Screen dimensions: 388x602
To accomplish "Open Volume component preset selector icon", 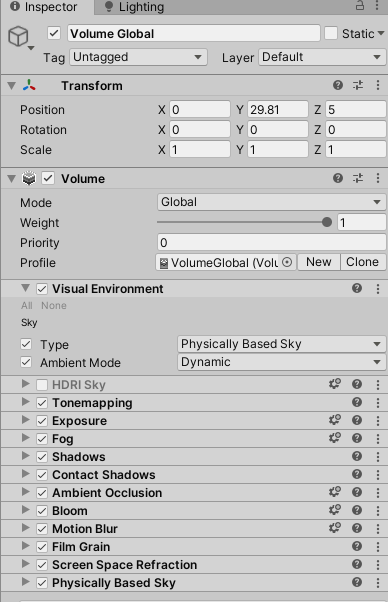I will (x=358, y=178).
